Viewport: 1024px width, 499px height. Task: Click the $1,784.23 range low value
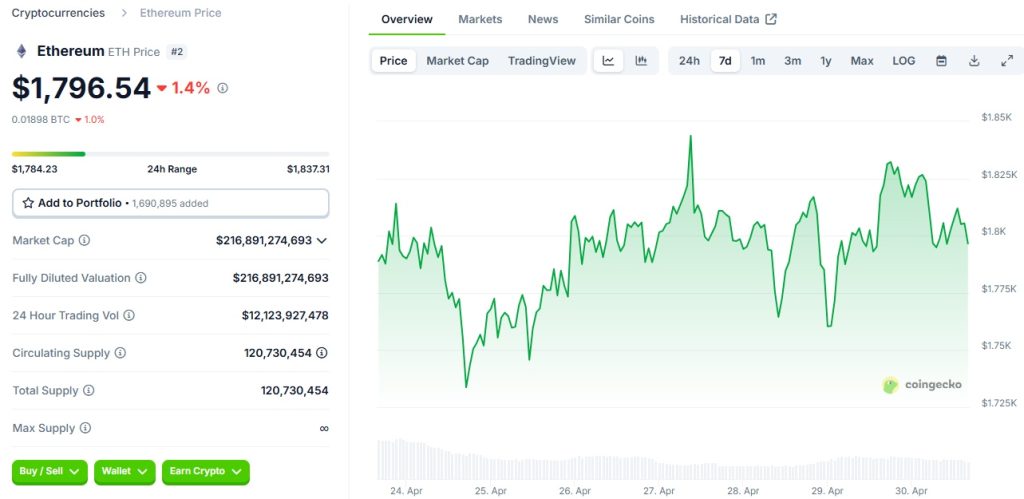pos(35,169)
